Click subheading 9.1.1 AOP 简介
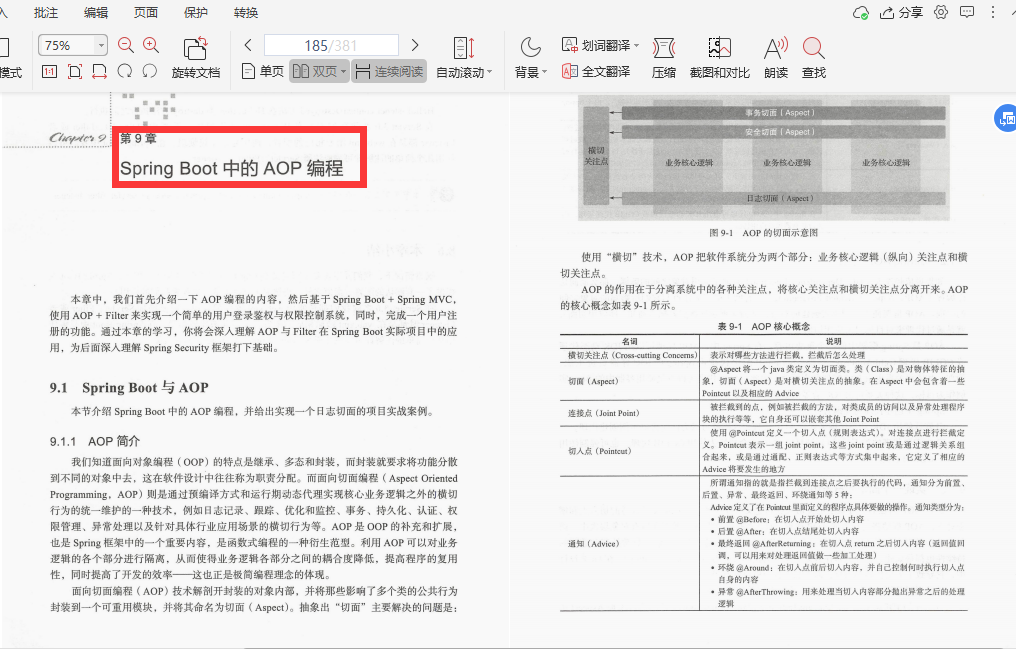 [x=95, y=441]
